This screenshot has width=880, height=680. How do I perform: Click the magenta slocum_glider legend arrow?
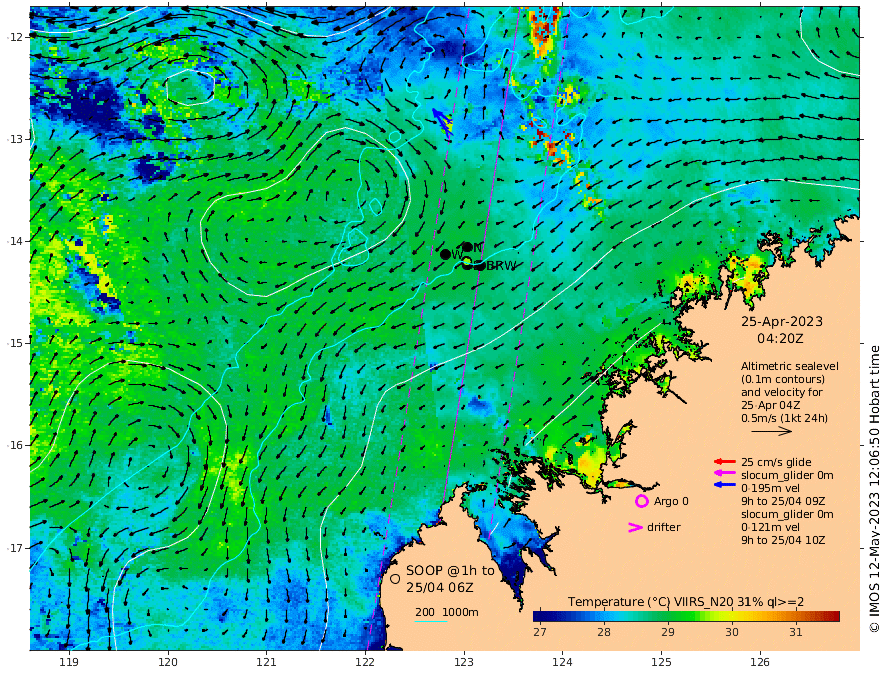pyautogui.click(x=725, y=474)
